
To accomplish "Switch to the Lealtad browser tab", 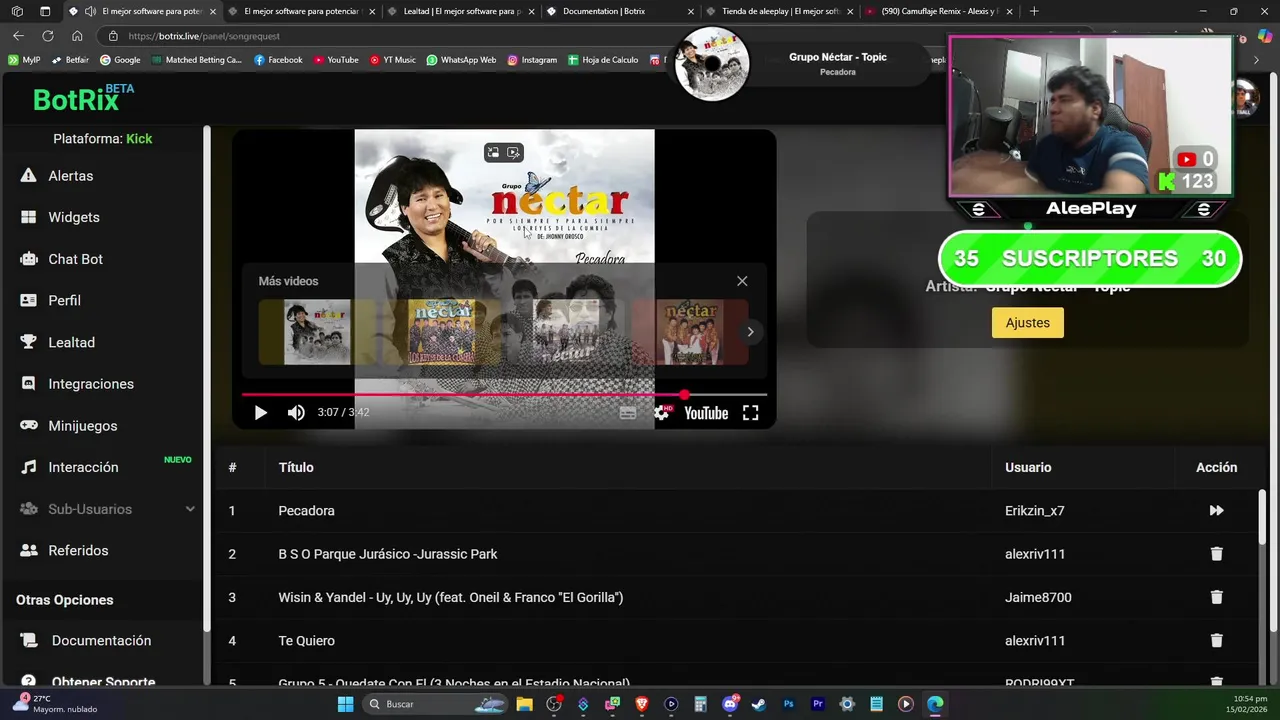I will point(461,11).
